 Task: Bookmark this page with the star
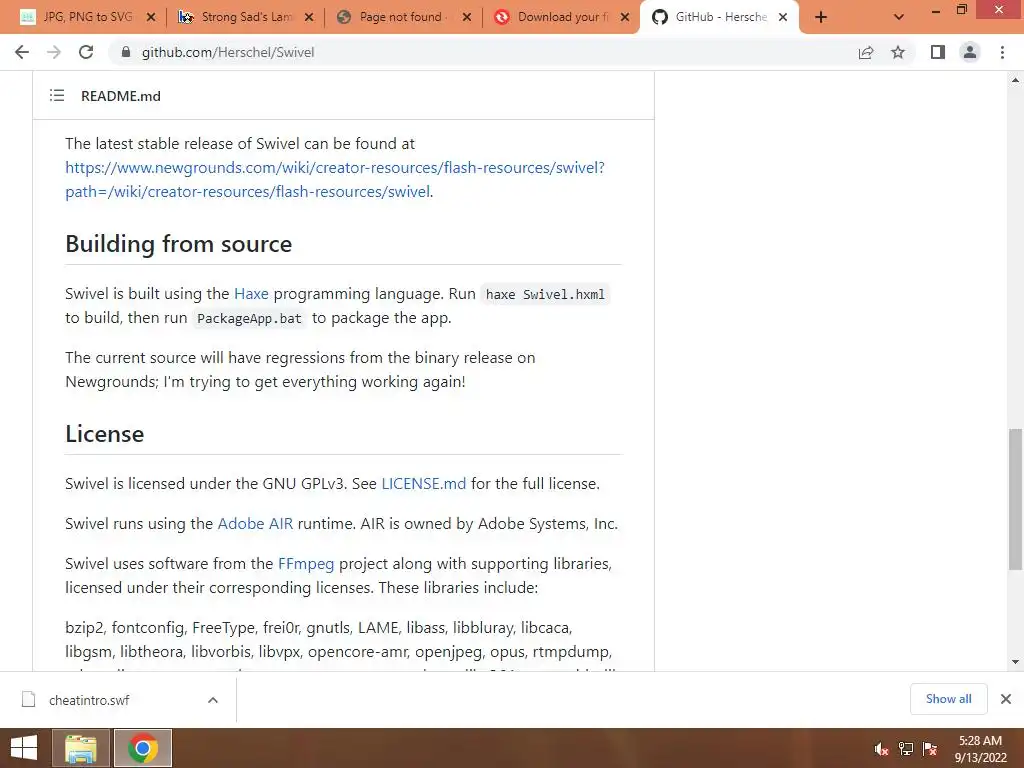coord(898,52)
